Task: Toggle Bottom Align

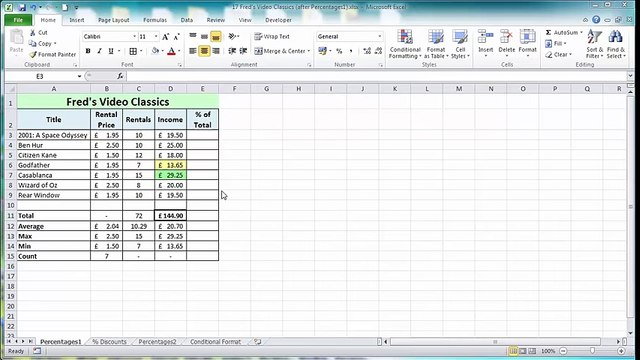Action: [216, 37]
